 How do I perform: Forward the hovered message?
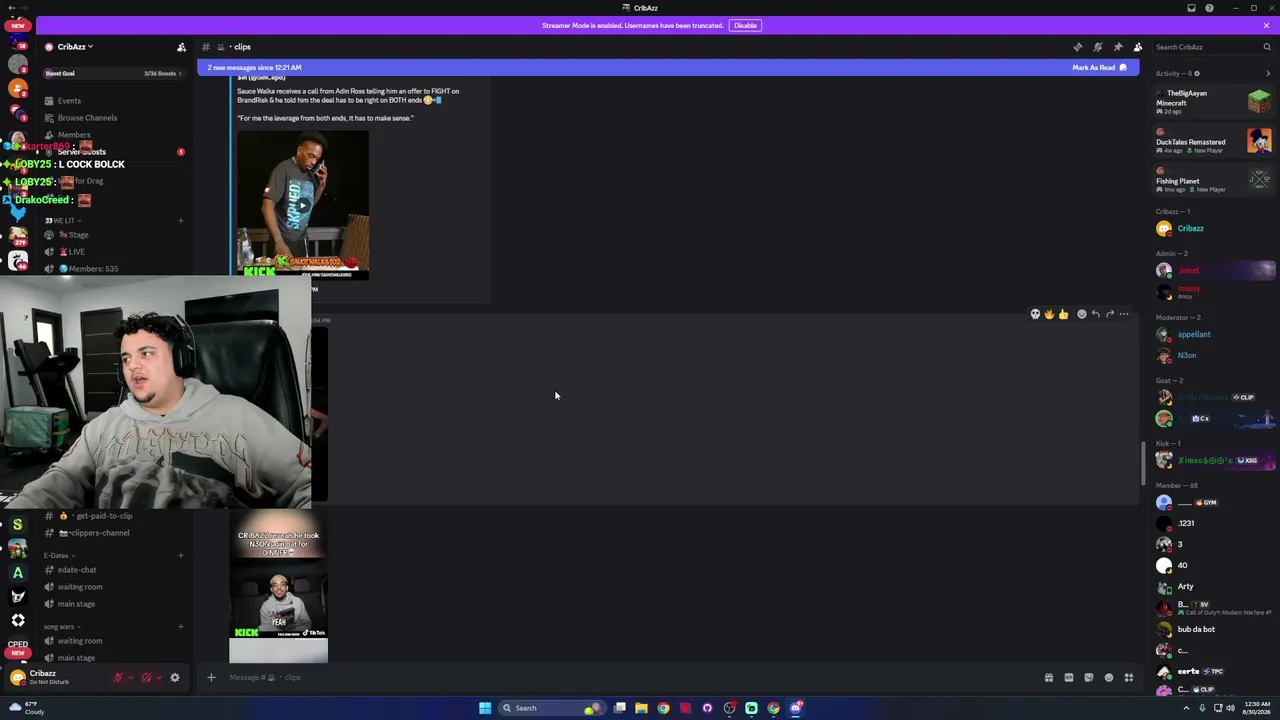1110,314
